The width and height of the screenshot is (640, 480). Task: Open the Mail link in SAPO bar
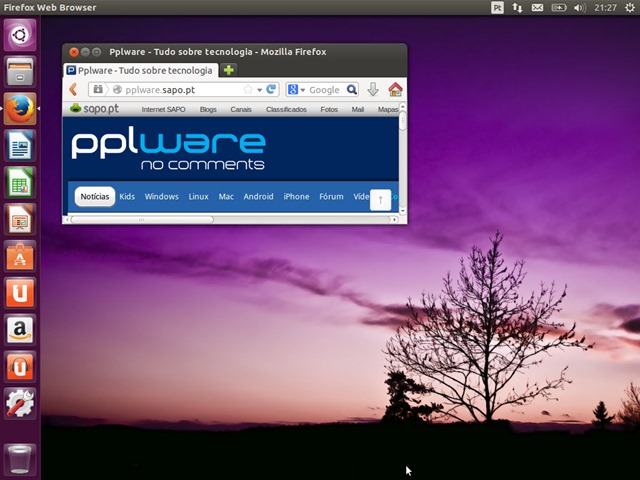(x=358, y=109)
